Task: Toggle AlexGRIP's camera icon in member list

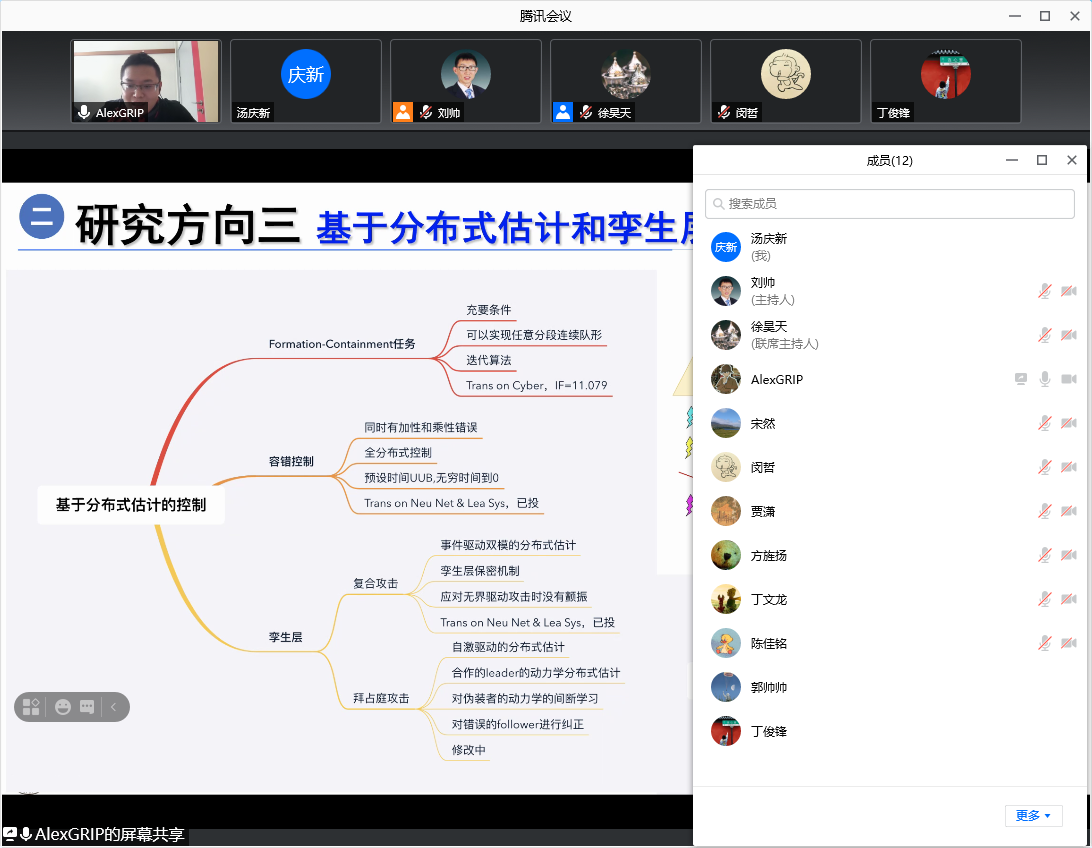Action: 1068,379
